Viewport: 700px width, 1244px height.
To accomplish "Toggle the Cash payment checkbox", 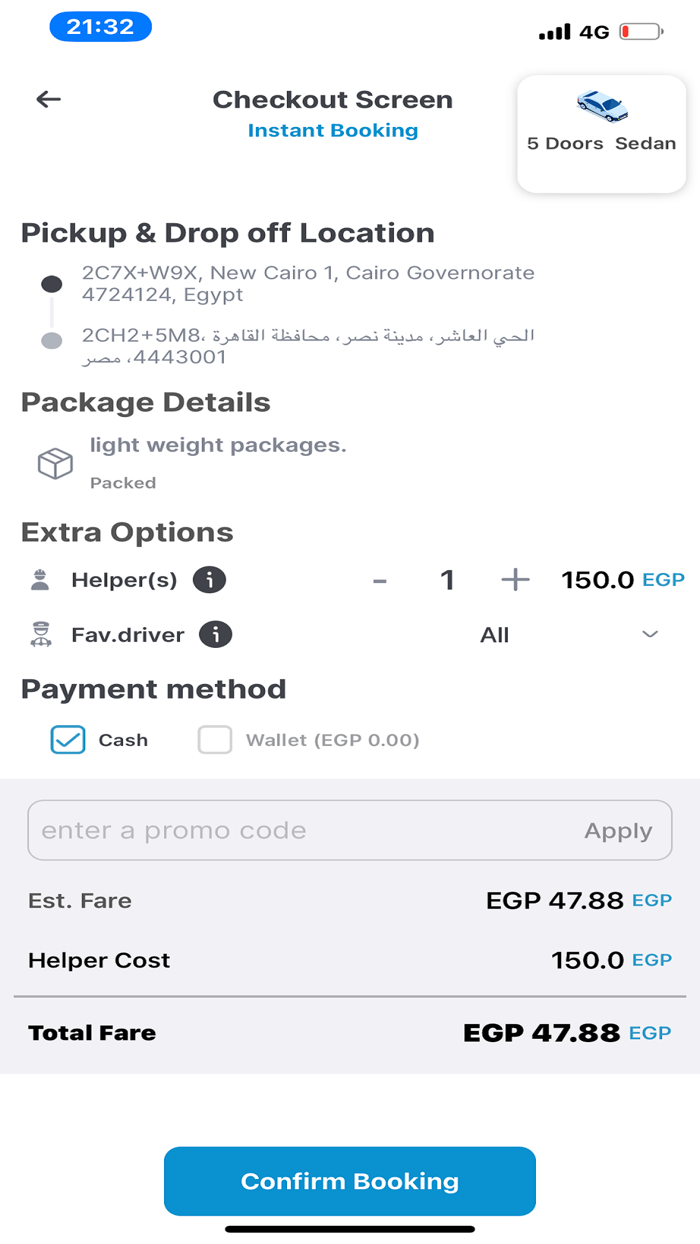I will 68,740.
